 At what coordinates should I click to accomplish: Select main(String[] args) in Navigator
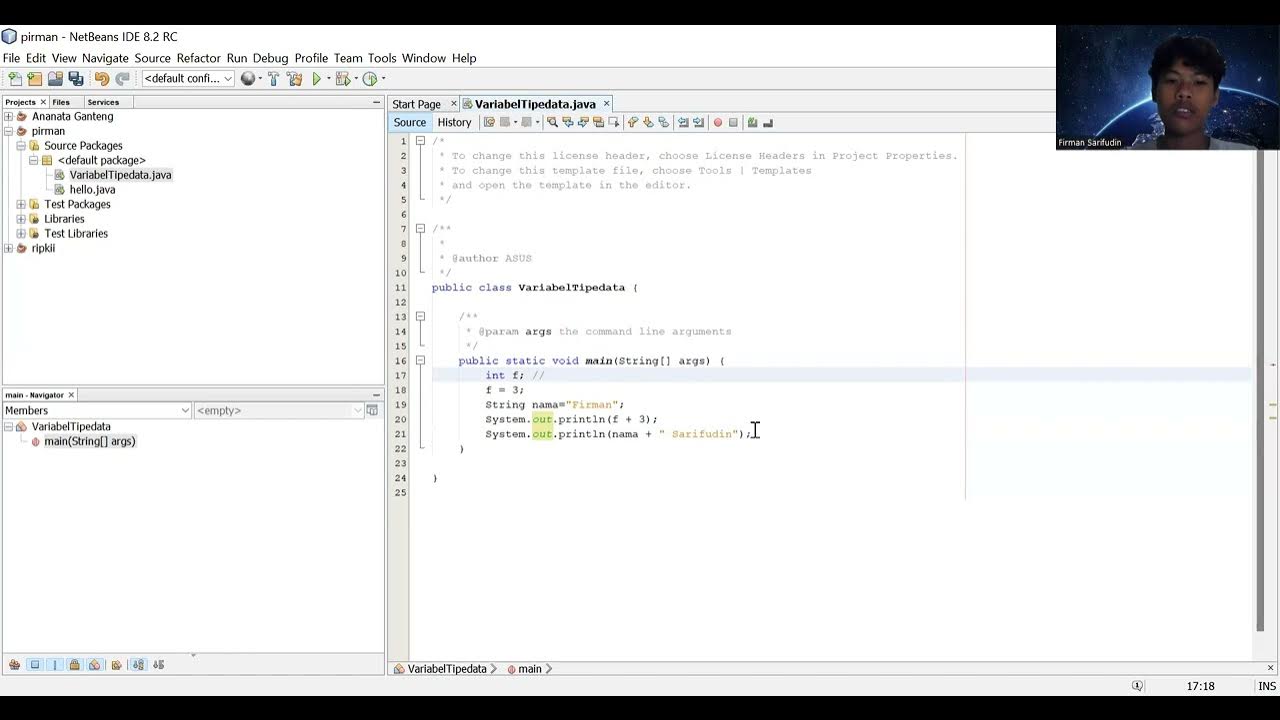pos(89,441)
